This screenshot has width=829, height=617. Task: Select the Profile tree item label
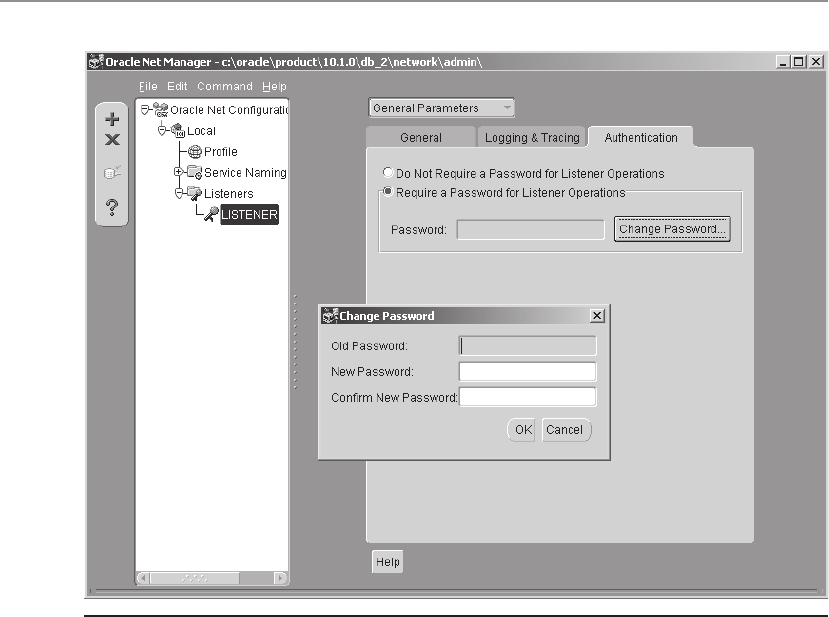(220, 152)
